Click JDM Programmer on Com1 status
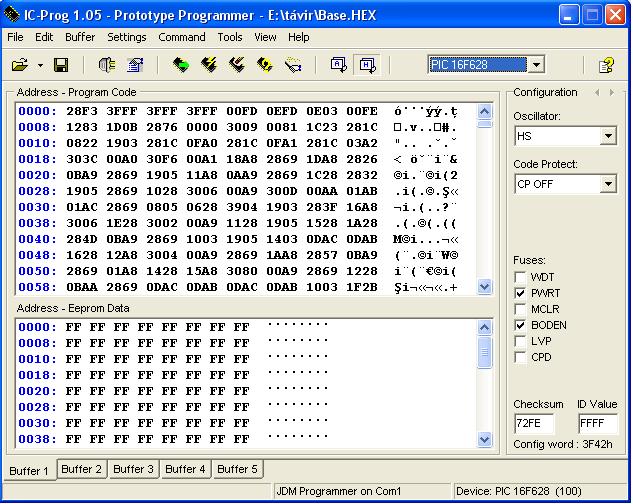The height and width of the screenshot is (504, 633). pos(338,491)
